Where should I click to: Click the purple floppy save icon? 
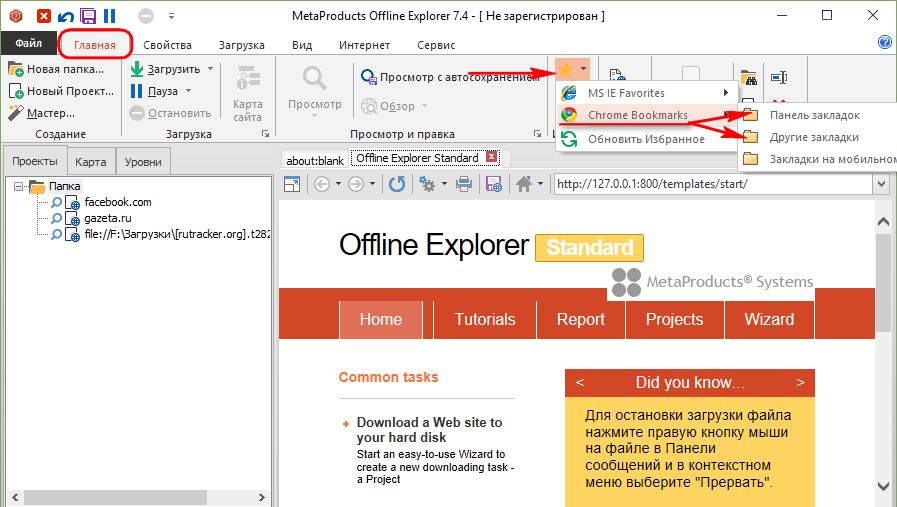88,15
